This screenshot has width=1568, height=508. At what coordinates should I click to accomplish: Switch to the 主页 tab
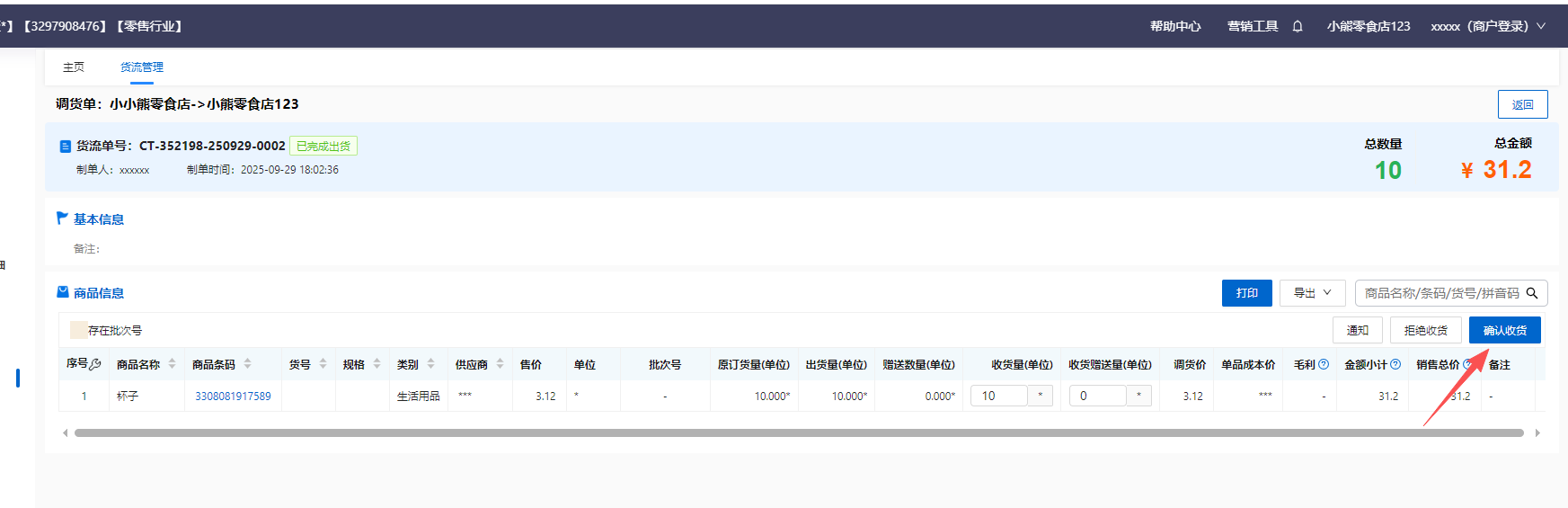click(74, 67)
